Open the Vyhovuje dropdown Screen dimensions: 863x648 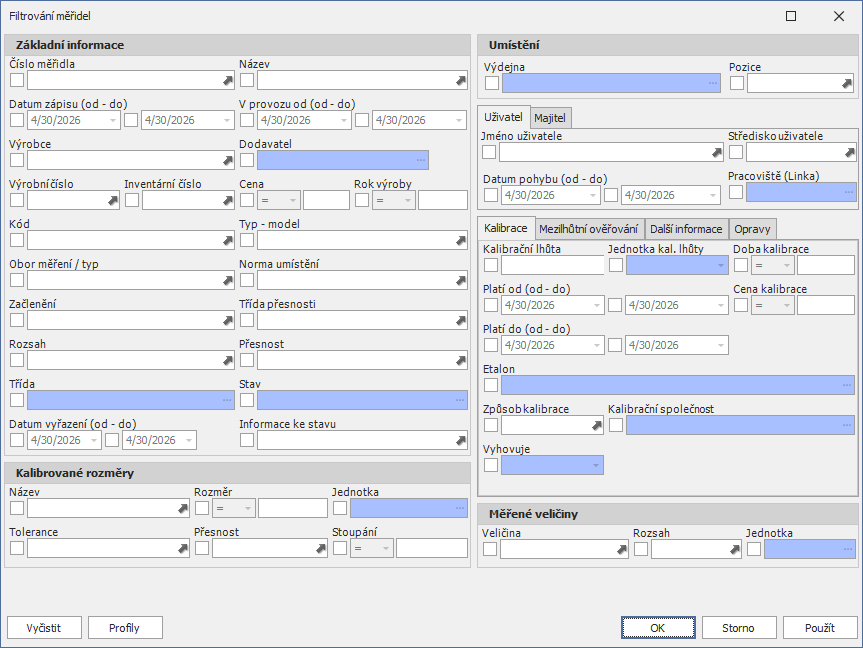click(x=596, y=465)
